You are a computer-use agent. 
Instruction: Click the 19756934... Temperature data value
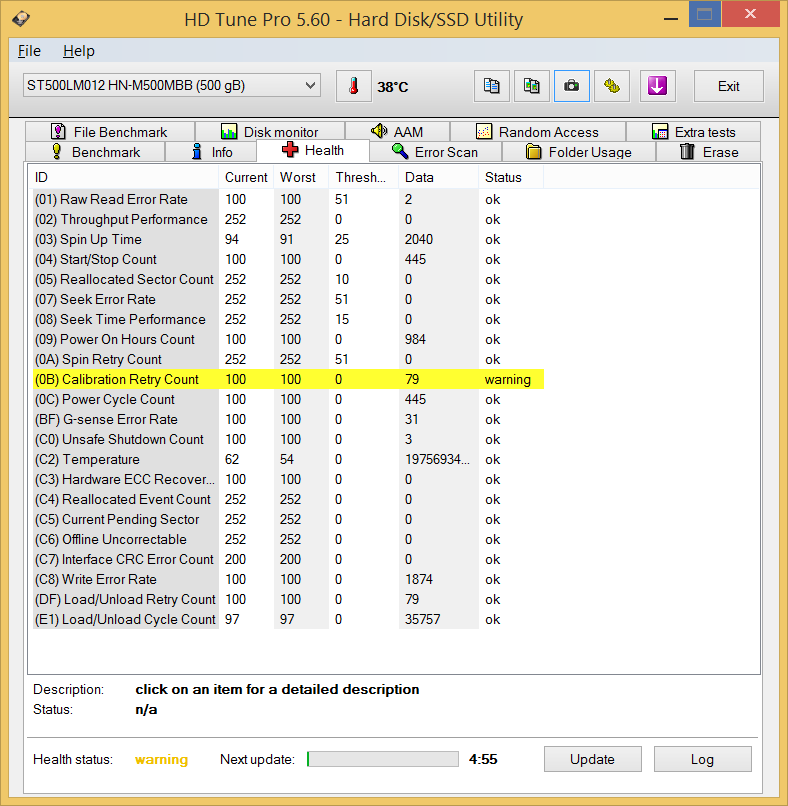pyautogui.click(x=437, y=459)
